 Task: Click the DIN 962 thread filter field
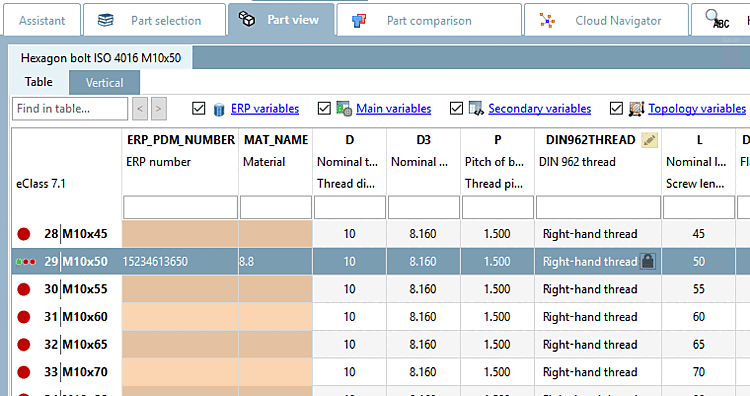pos(598,208)
